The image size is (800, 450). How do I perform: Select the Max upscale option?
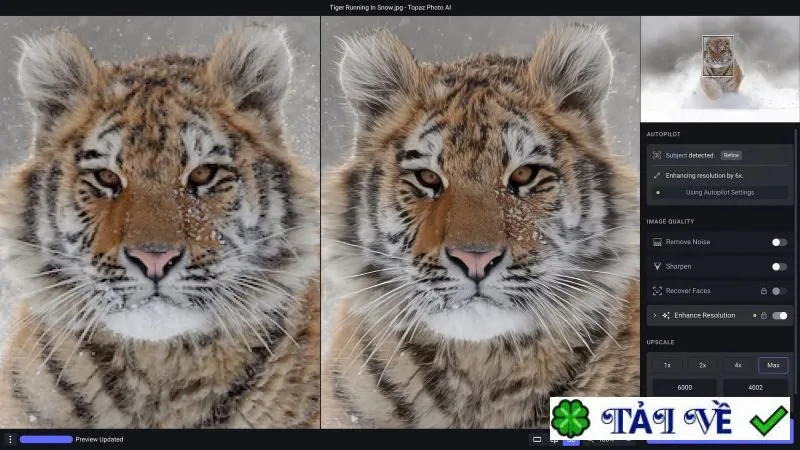(x=773, y=365)
